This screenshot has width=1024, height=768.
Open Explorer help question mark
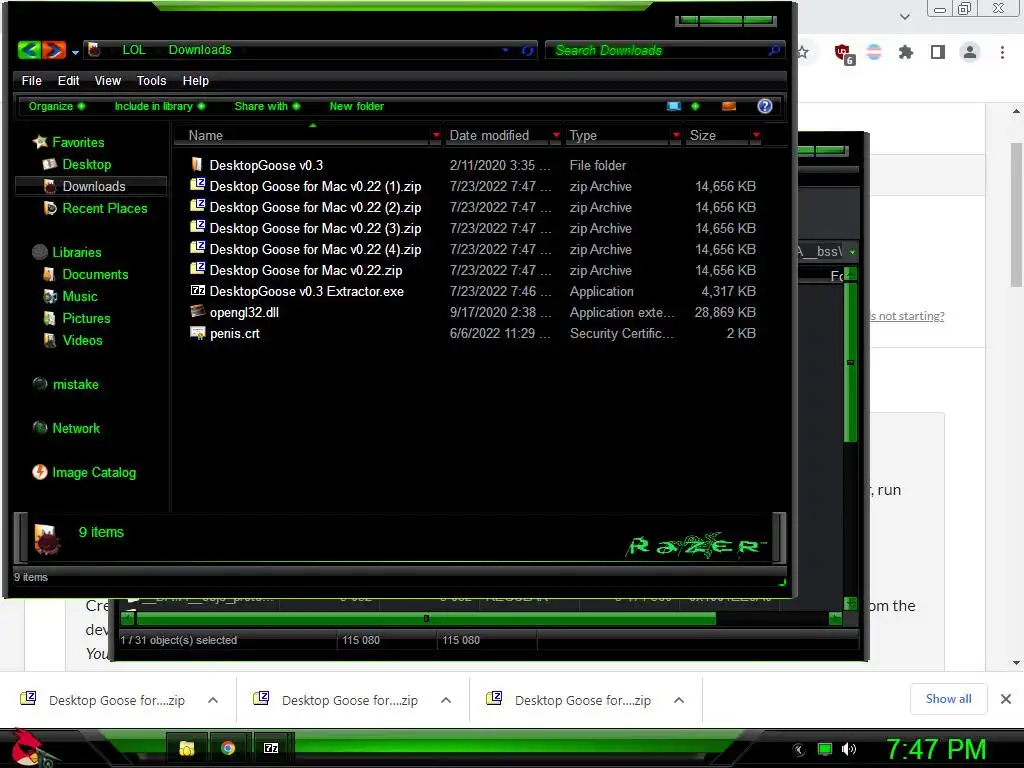pos(765,106)
